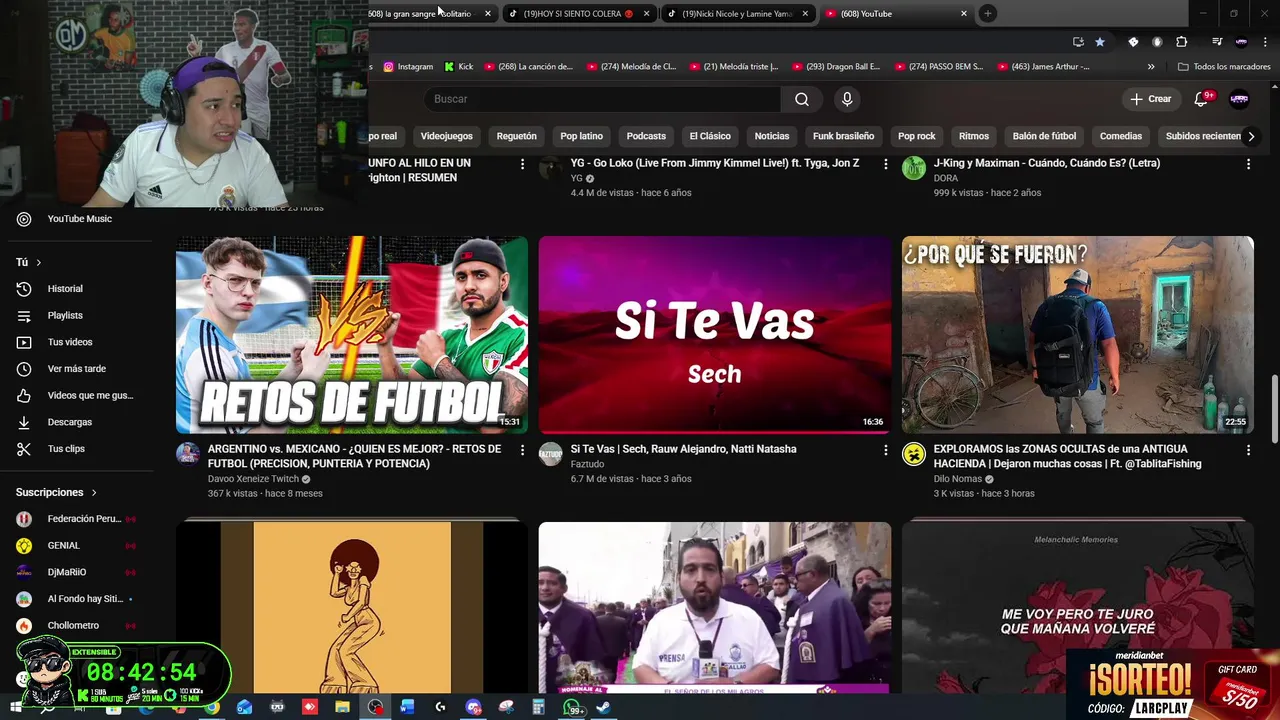Click the Crear button
The image size is (1280, 720).
coord(1150,99)
